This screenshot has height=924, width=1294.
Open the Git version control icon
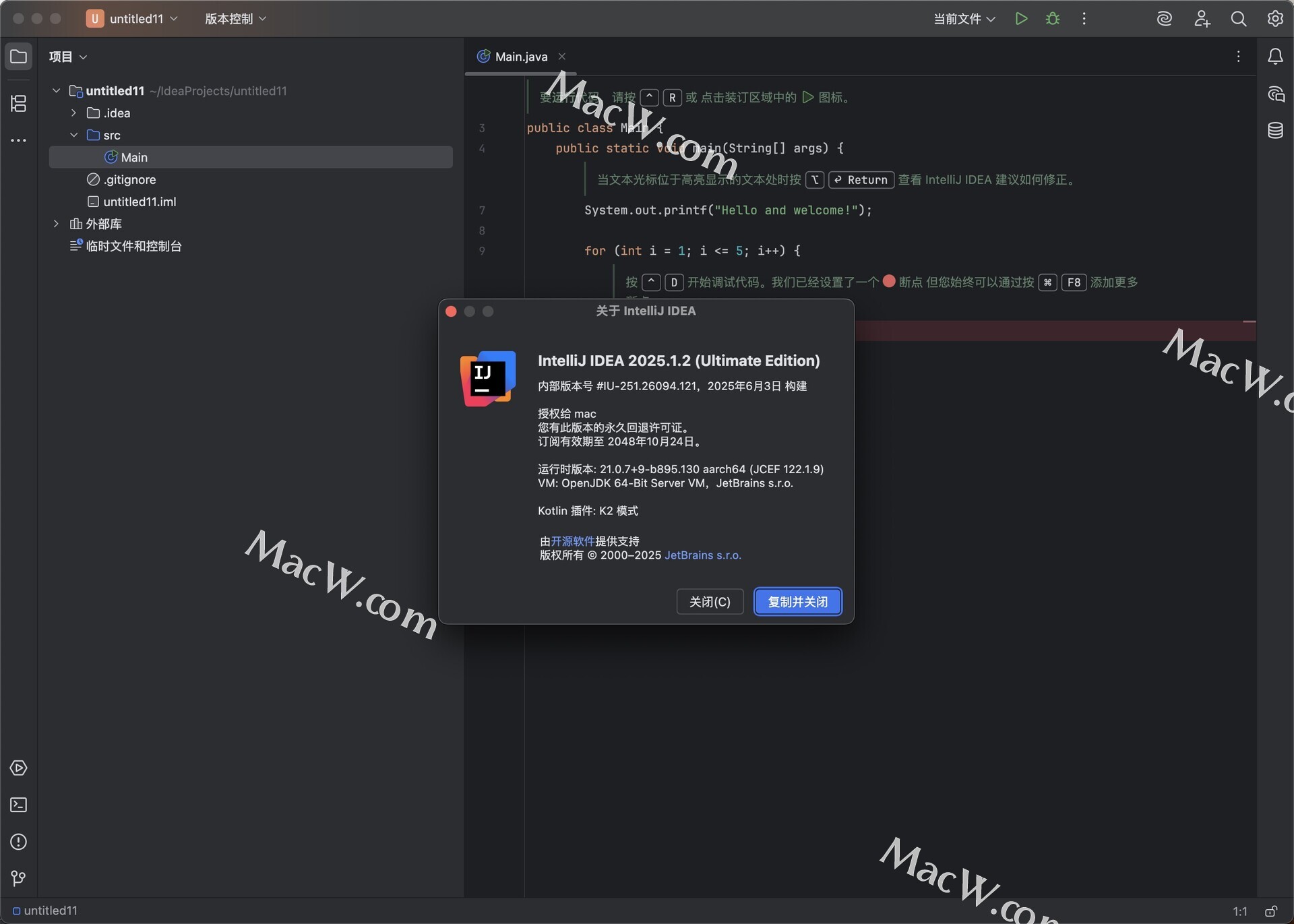coord(18,878)
